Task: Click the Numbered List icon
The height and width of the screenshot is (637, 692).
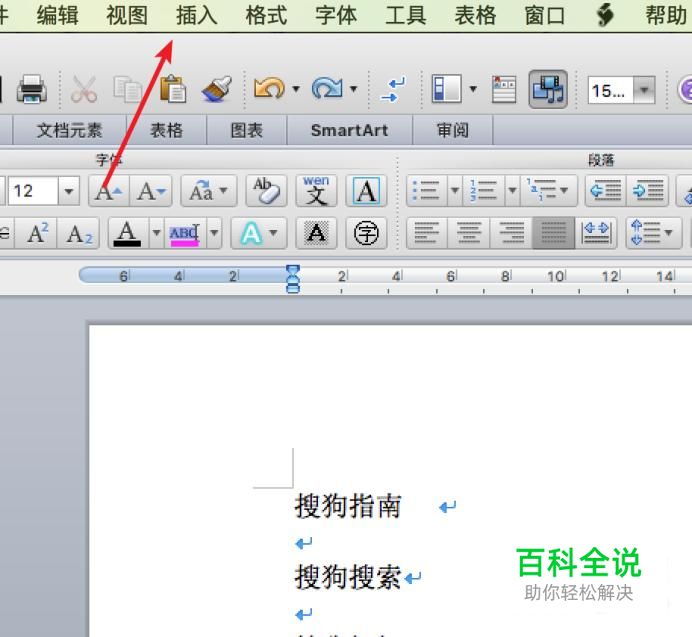Action: click(x=484, y=191)
